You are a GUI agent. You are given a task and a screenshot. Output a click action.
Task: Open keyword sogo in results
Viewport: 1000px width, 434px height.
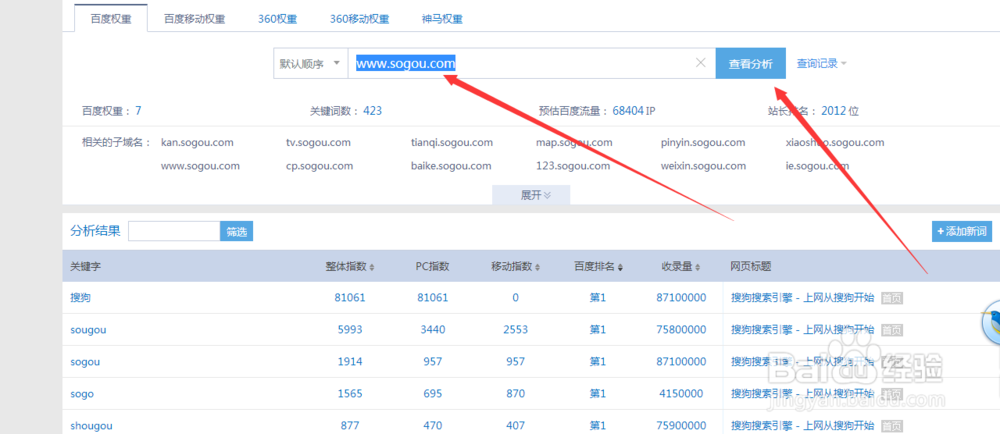tap(82, 394)
